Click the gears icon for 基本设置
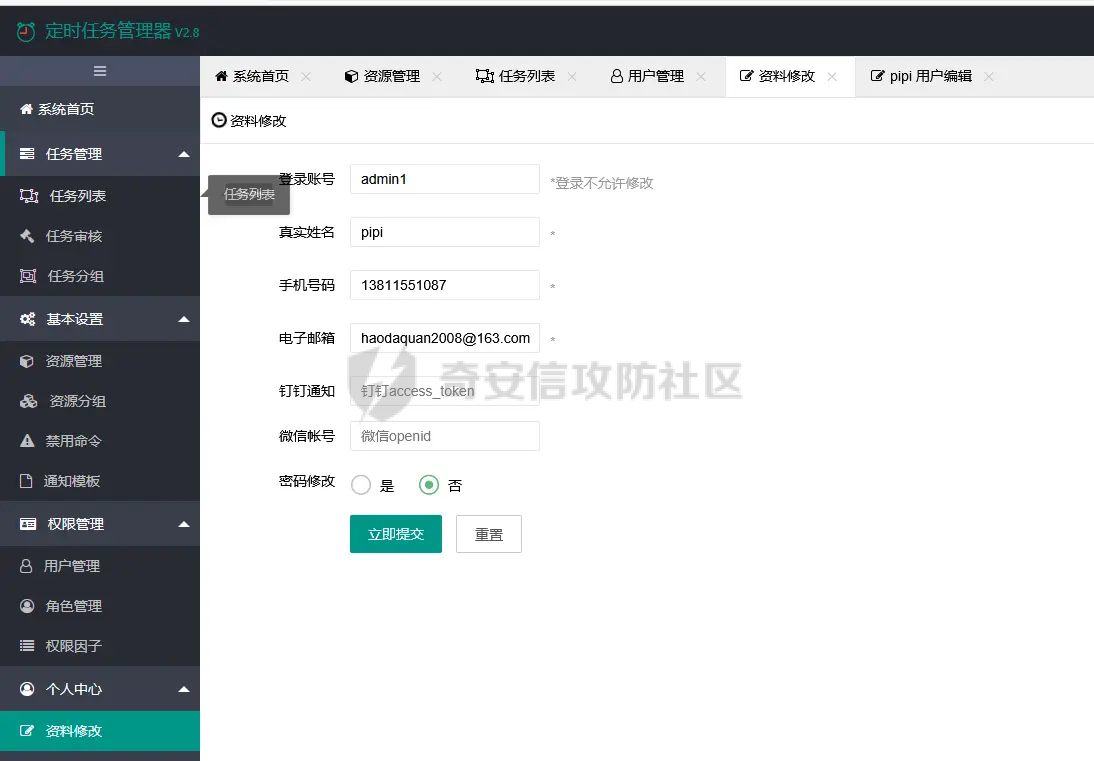The height and width of the screenshot is (761, 1094). coord(27,319)
